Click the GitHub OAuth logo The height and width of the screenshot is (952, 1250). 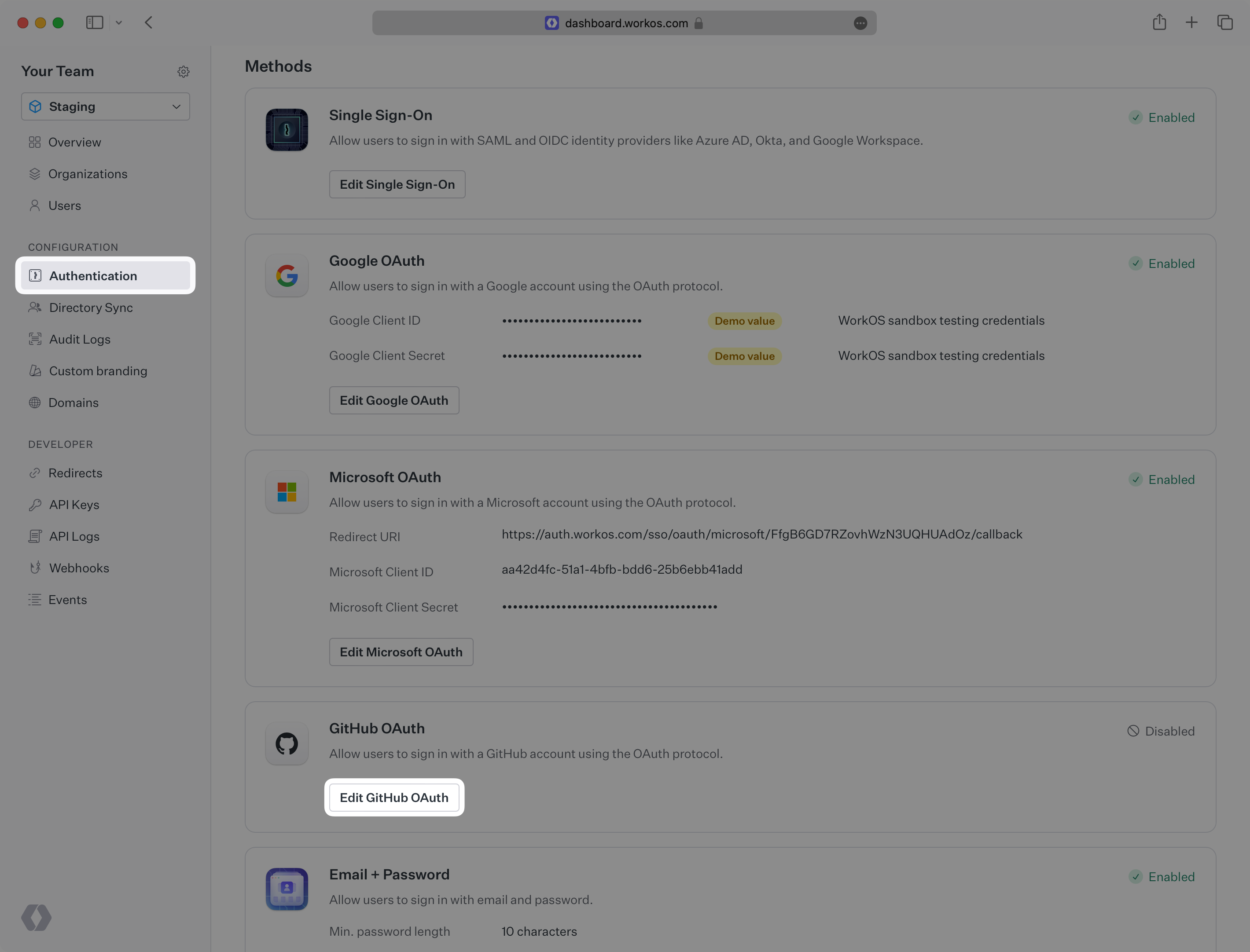[287, 743]
